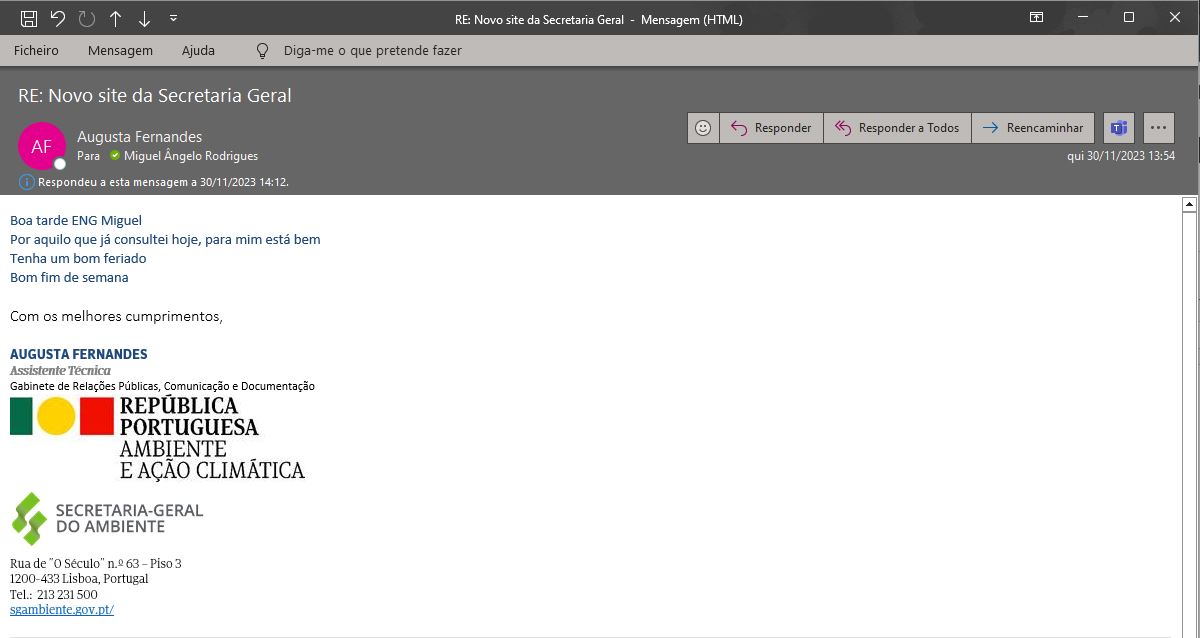Click the info icon next to 'Respondeu a esta mensagem'

click(27, 182)
